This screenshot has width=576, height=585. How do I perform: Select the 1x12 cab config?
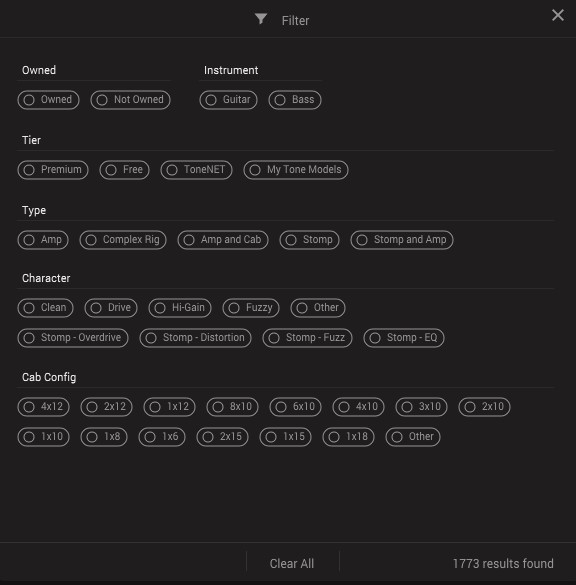169,407
